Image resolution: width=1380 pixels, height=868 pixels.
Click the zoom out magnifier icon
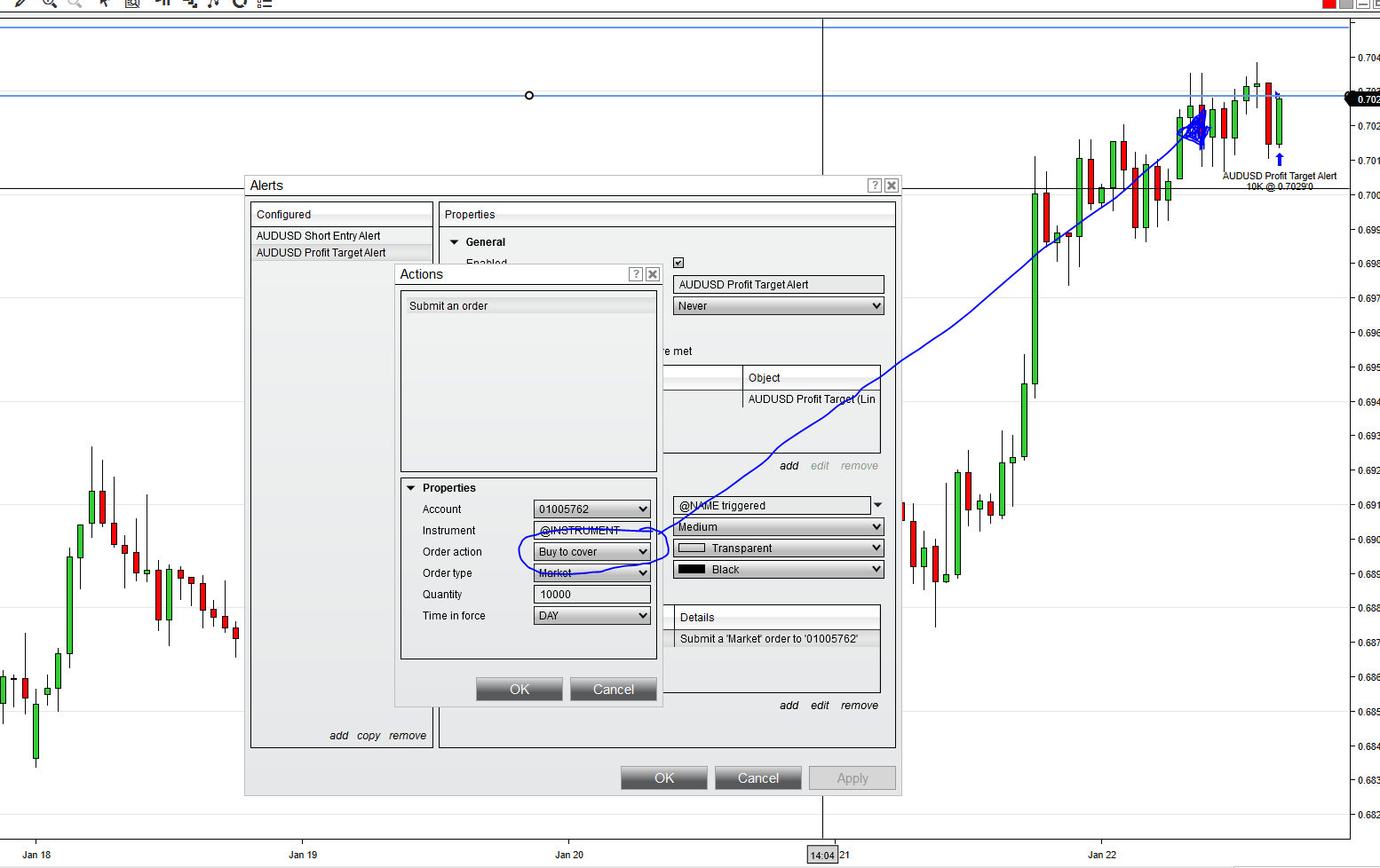(x=75, y=3)
